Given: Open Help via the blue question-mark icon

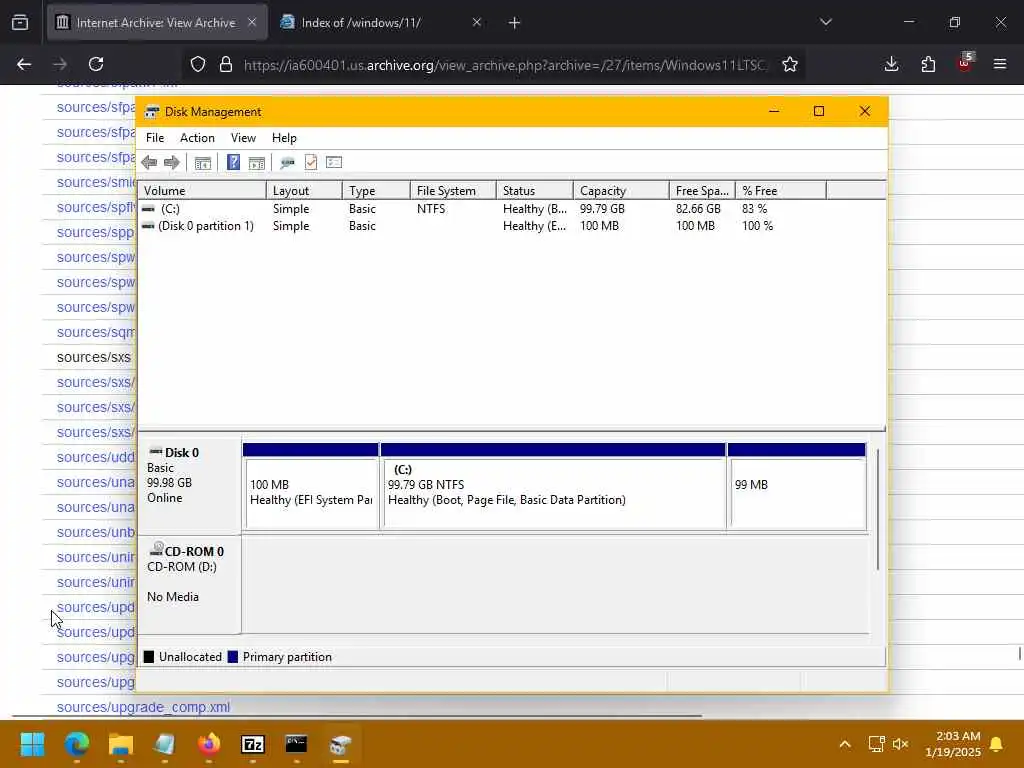Looking at the screenshot, I should coord(233,162).
